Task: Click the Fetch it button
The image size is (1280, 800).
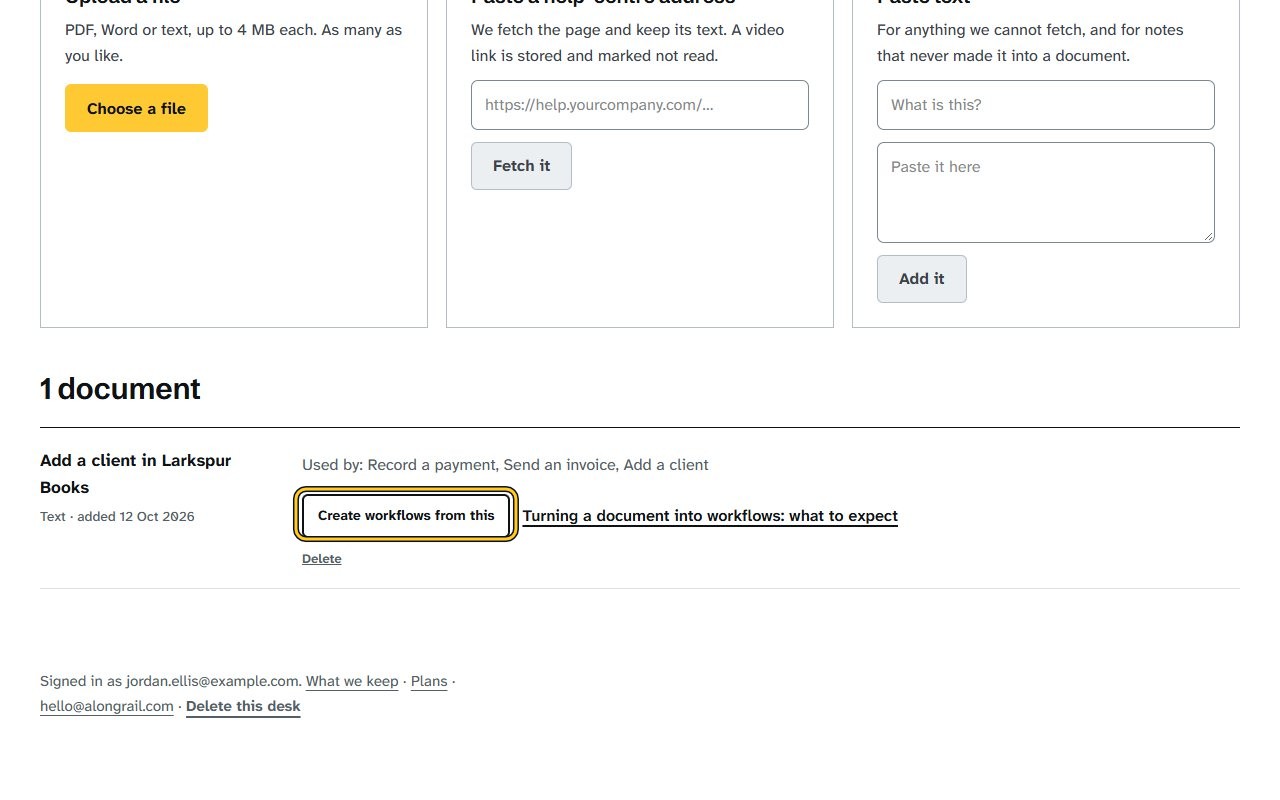Action: point(521,166)
